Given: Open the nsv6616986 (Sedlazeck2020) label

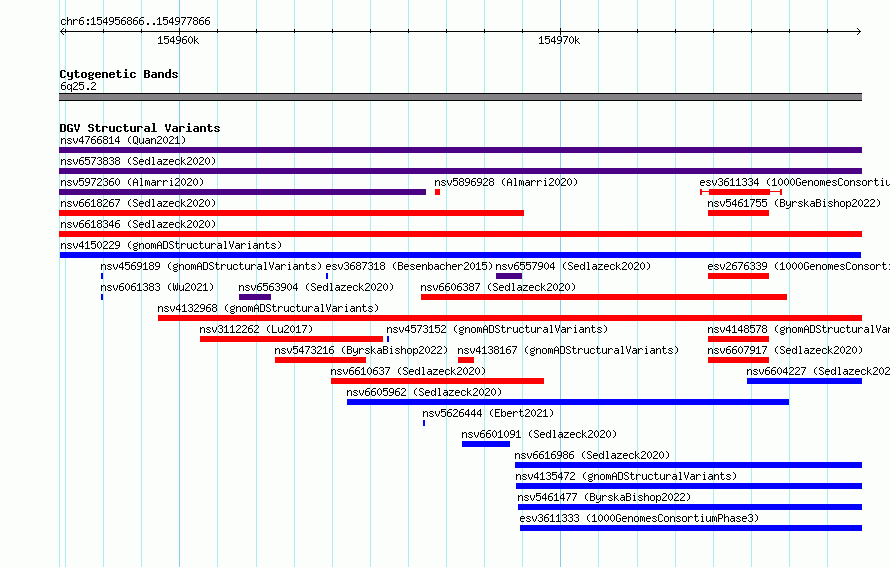Looking at the screenshot, I should tap(592, 455).
